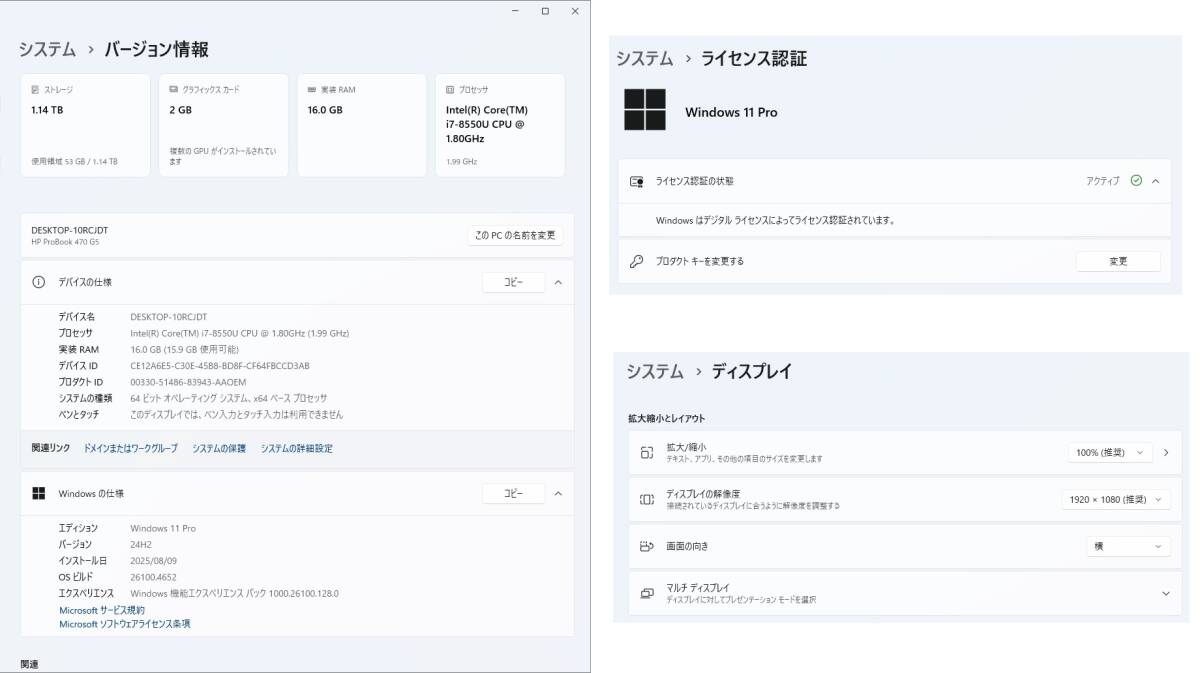Click the info icon beside デバイスの仕様
Screen dimensions: 1200x673
click(38, 282)
